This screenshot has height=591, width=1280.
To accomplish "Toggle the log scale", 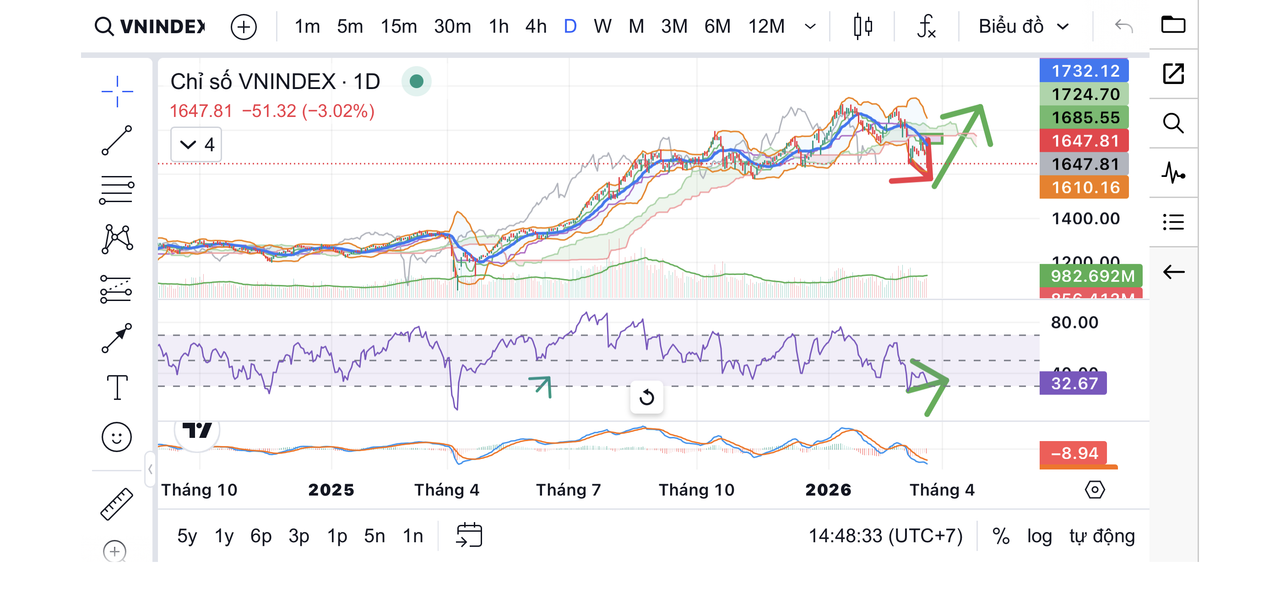I will [x=1040, y=536].
